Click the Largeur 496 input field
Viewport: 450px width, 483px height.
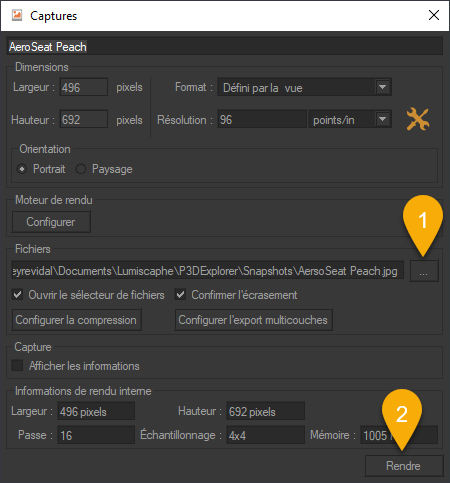coord(84,87)
